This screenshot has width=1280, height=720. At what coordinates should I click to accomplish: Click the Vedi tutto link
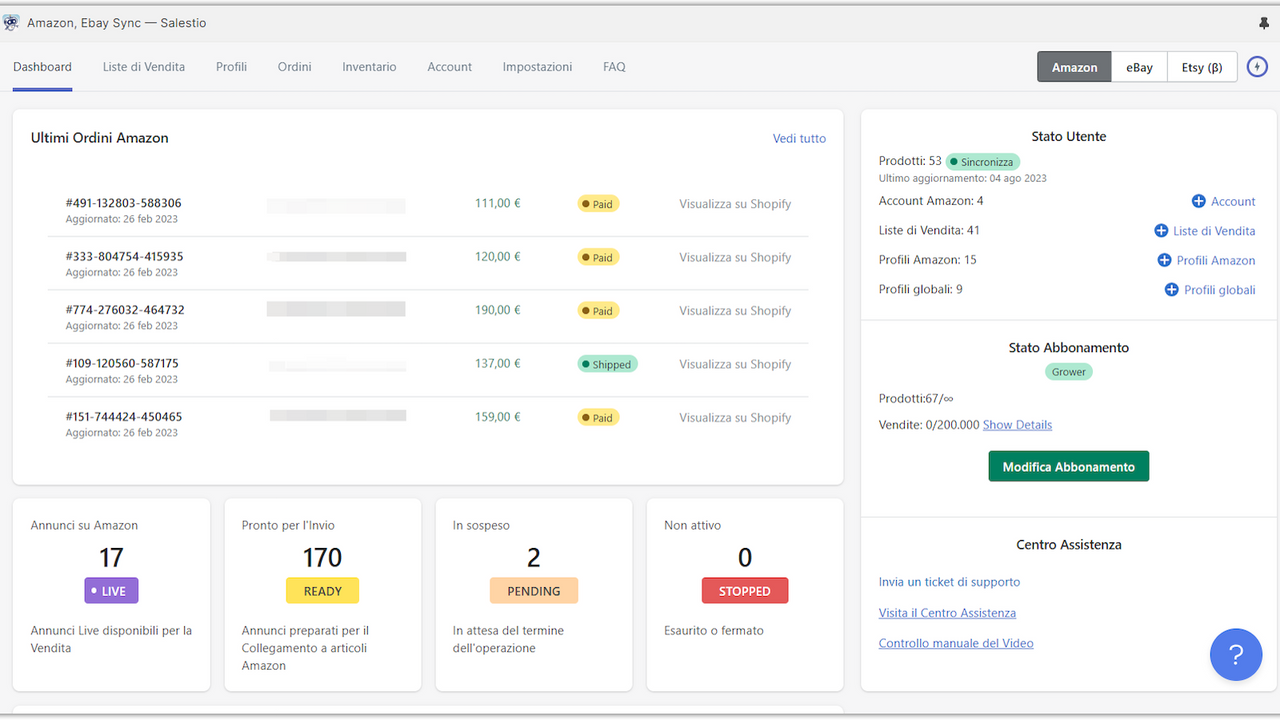[x=799, y=139]
